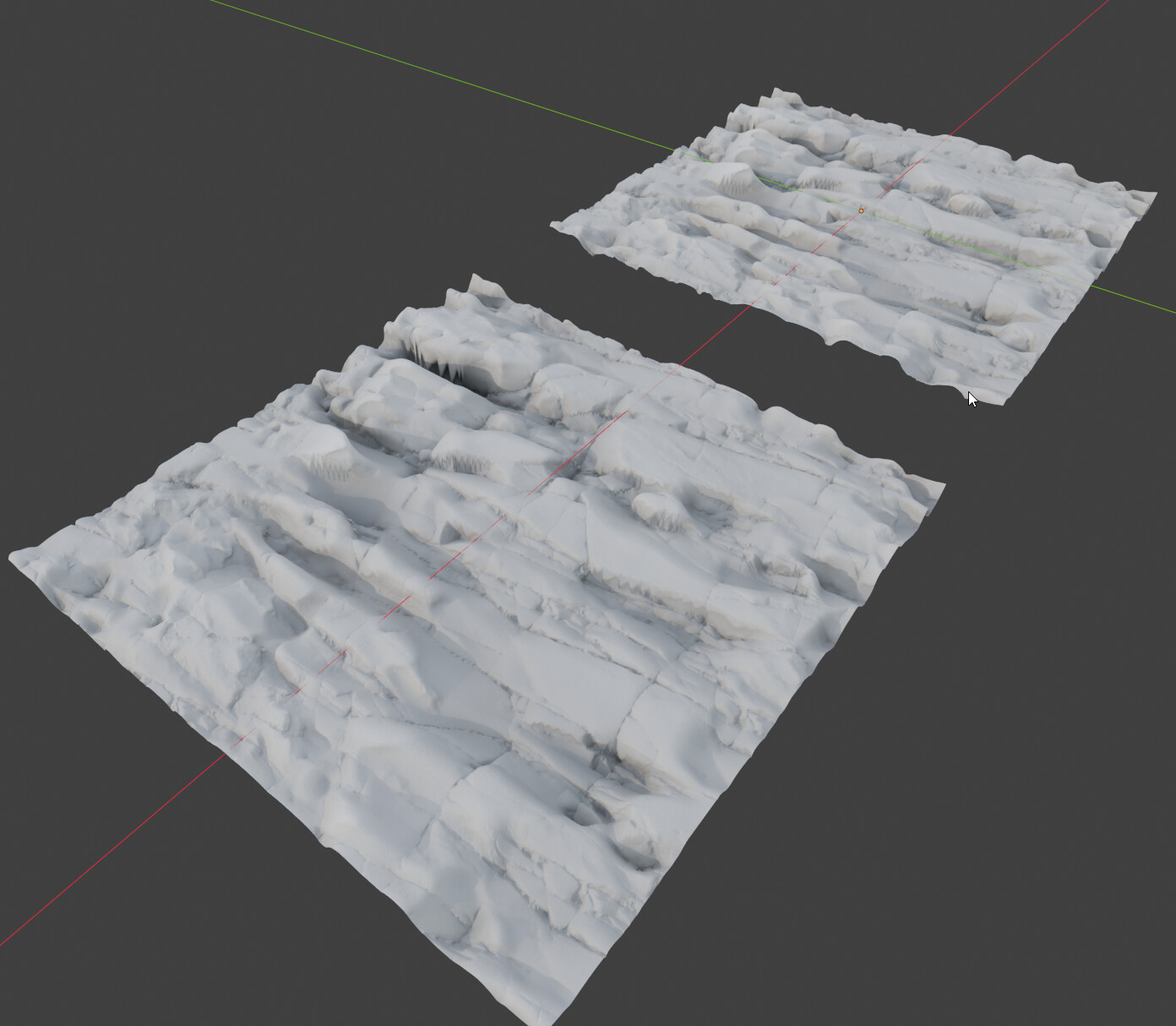
Task: Click the orange object origin dot
Action: tap(861, 210)
